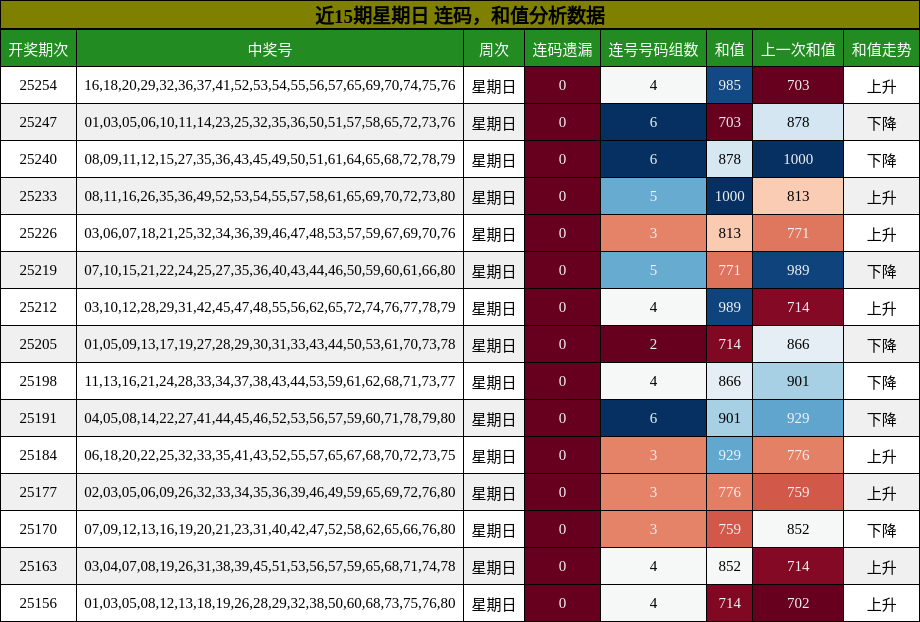
Task: Click winning numbers starting 03,10,12,28
Action: point(270,307)
